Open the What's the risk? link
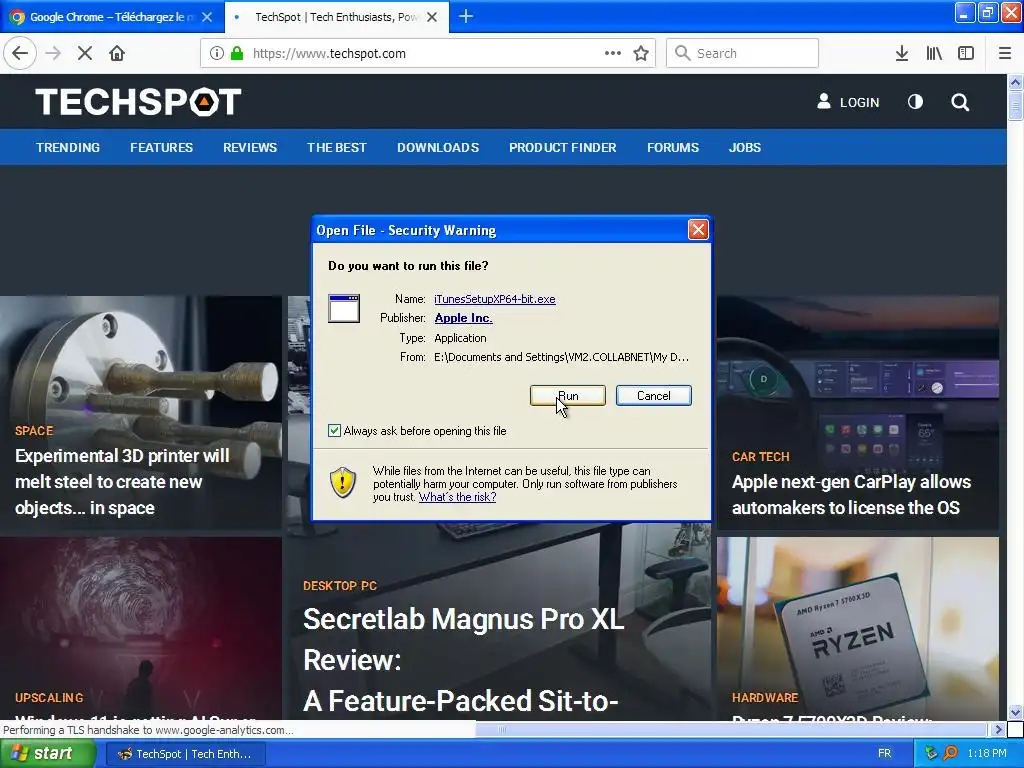 457,497
